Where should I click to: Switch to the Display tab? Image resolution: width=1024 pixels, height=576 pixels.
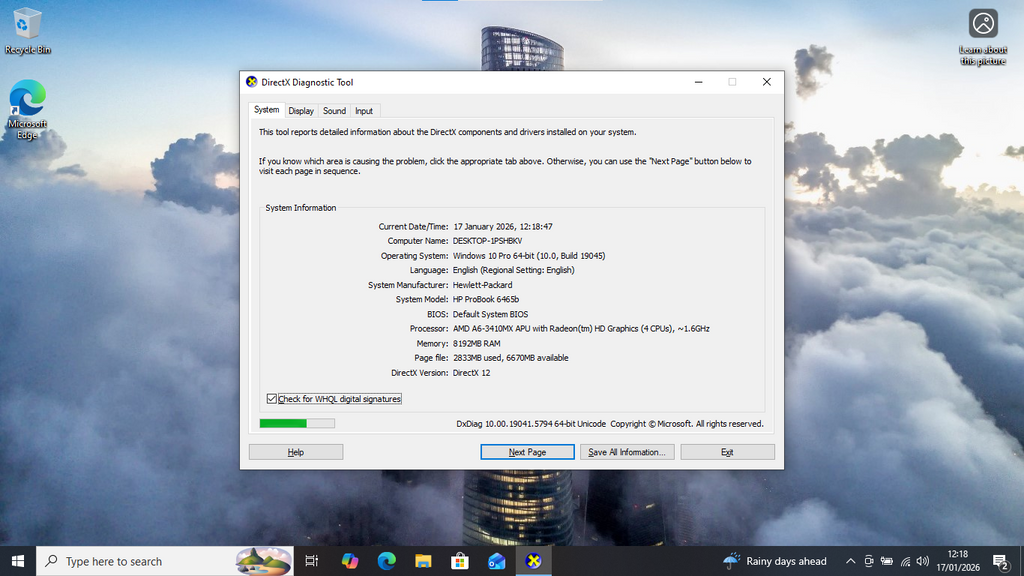pos(301,111)
